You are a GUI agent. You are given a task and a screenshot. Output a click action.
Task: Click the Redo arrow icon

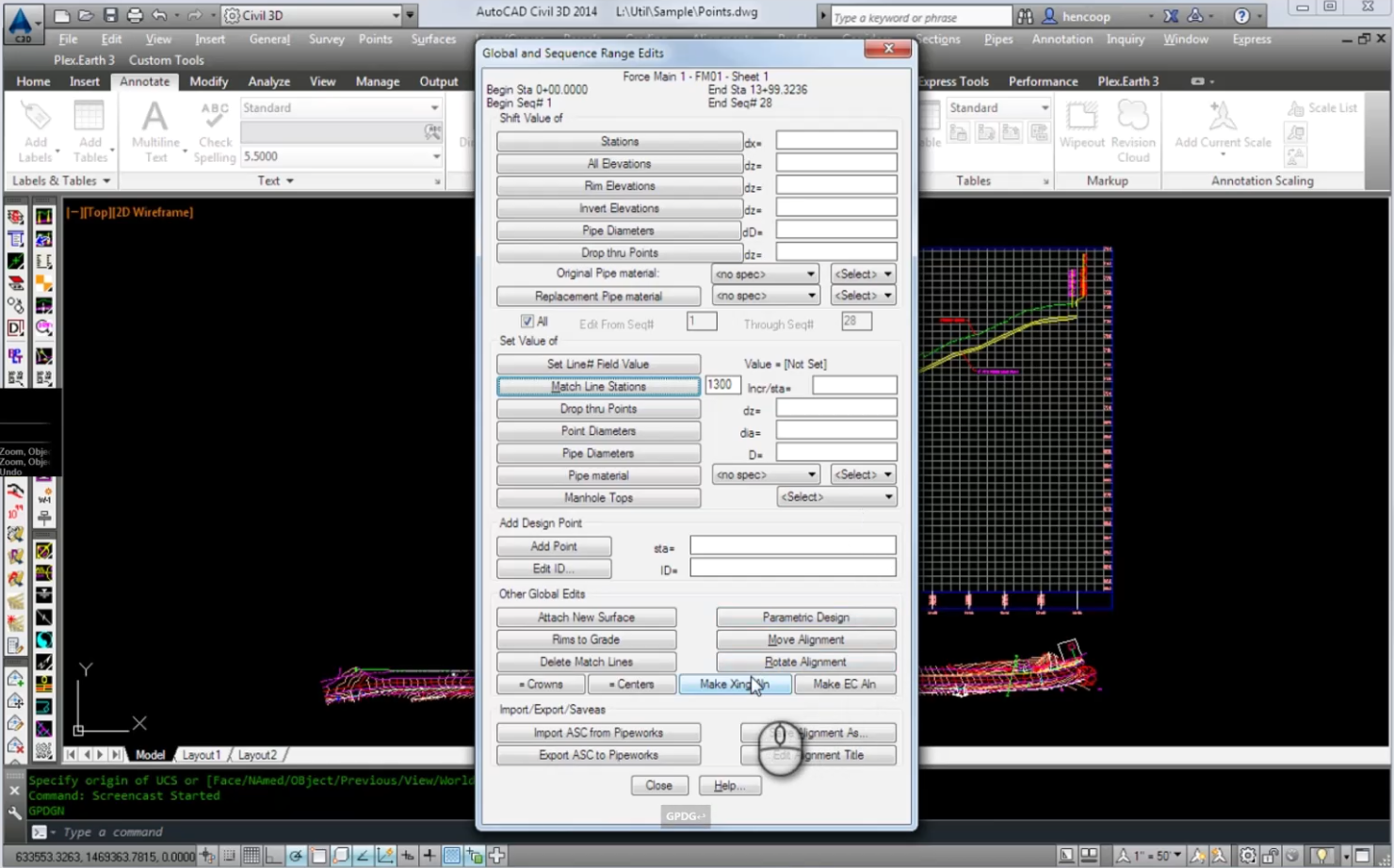coord(194,15)
